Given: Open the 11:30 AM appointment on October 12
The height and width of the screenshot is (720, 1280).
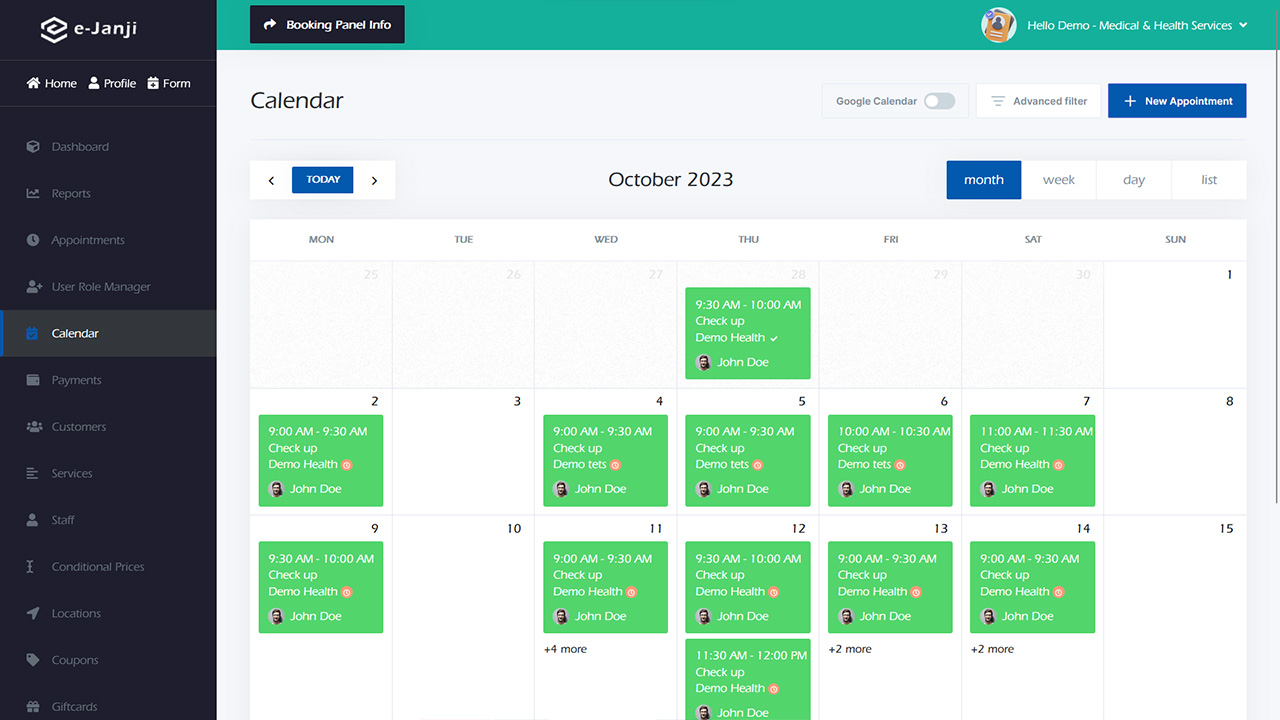Looking at the screenshot, I should coord(748,680).
